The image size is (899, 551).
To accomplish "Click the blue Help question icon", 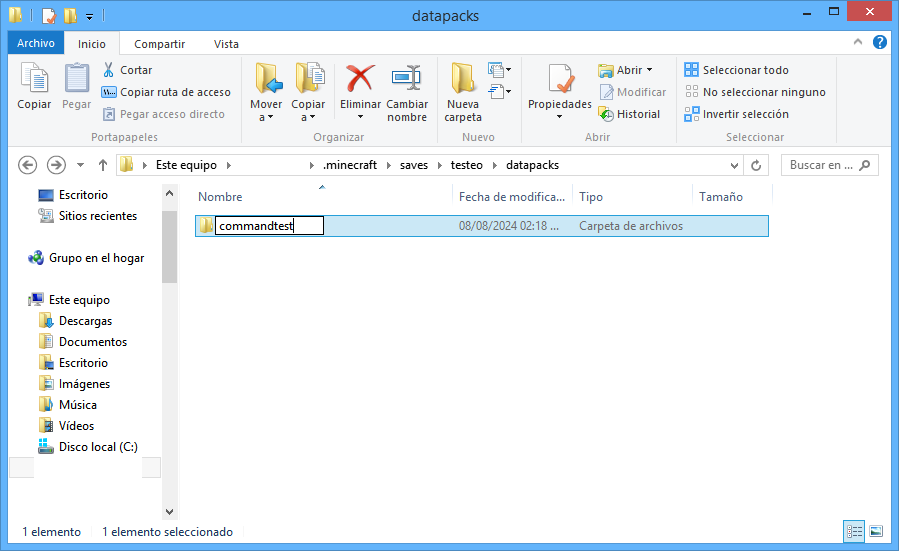I will (880, 42).
